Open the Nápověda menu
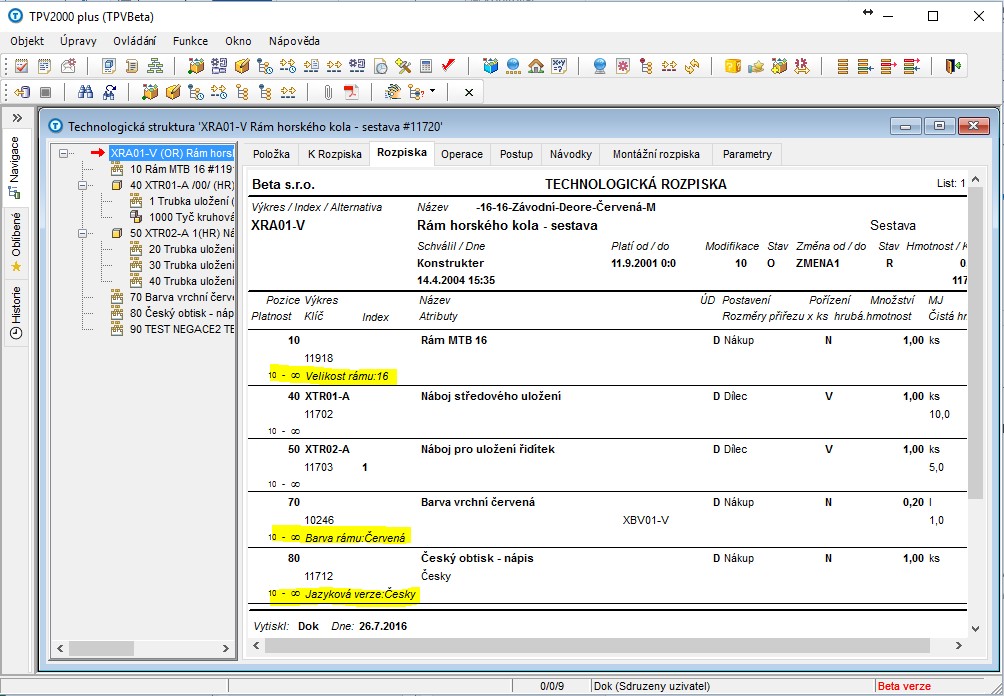Viewport: 1004px width, 696px height. pos(294,41)
